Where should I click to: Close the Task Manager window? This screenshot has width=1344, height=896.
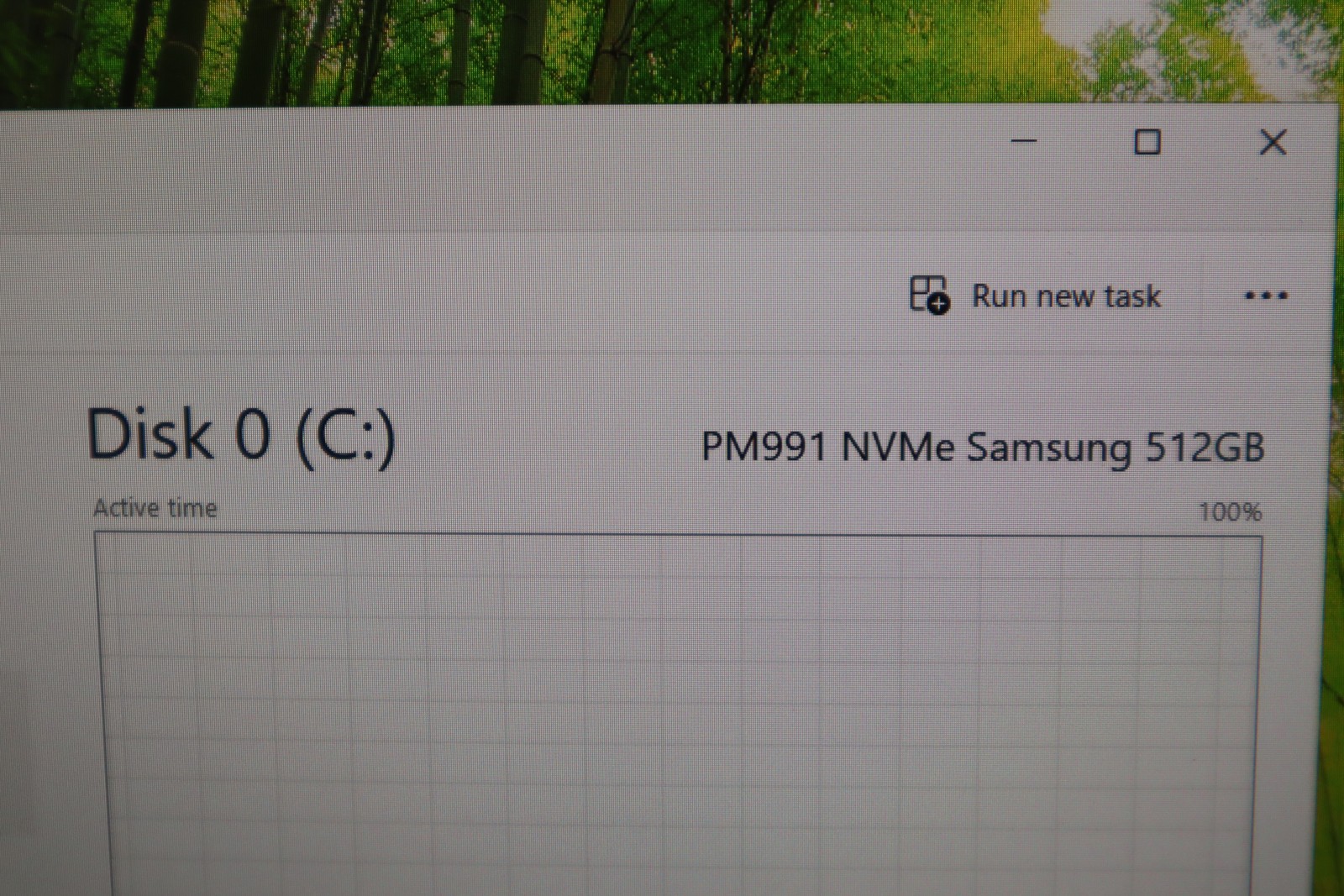tap(1273, 142)
